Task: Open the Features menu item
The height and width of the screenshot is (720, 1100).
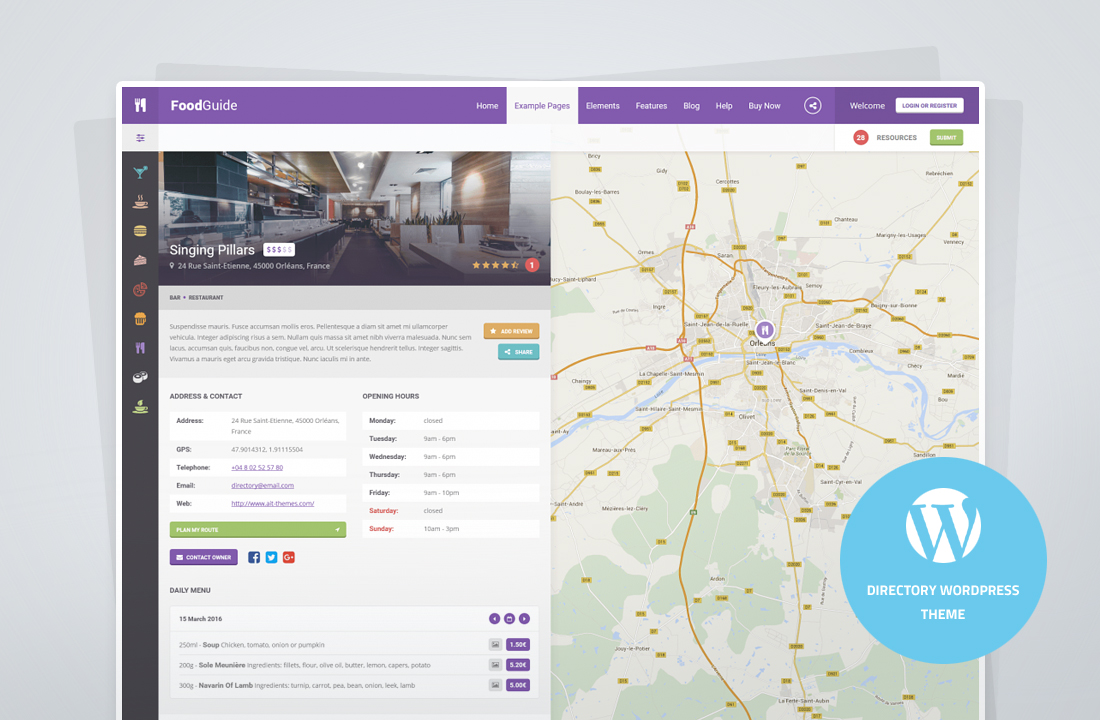Action: tap(651, 106)
